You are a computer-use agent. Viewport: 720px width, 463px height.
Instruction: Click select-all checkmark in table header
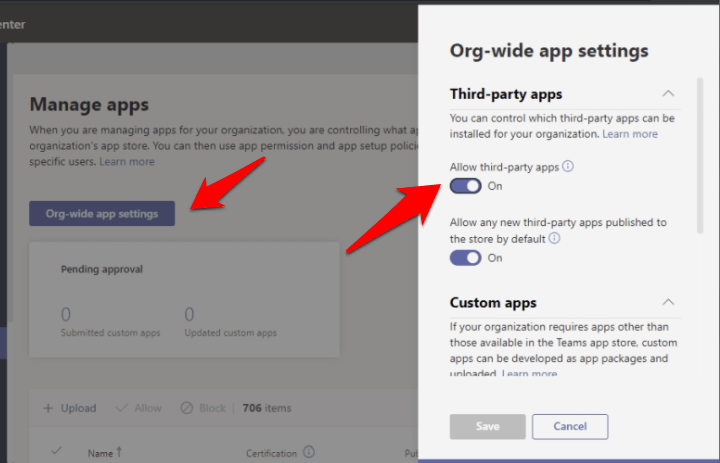click(55, 452)
